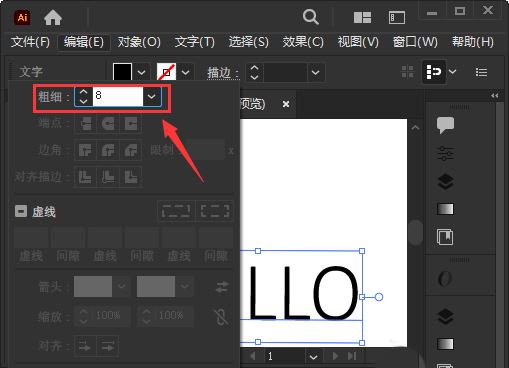Click the 粗细 weight input field

118,96
